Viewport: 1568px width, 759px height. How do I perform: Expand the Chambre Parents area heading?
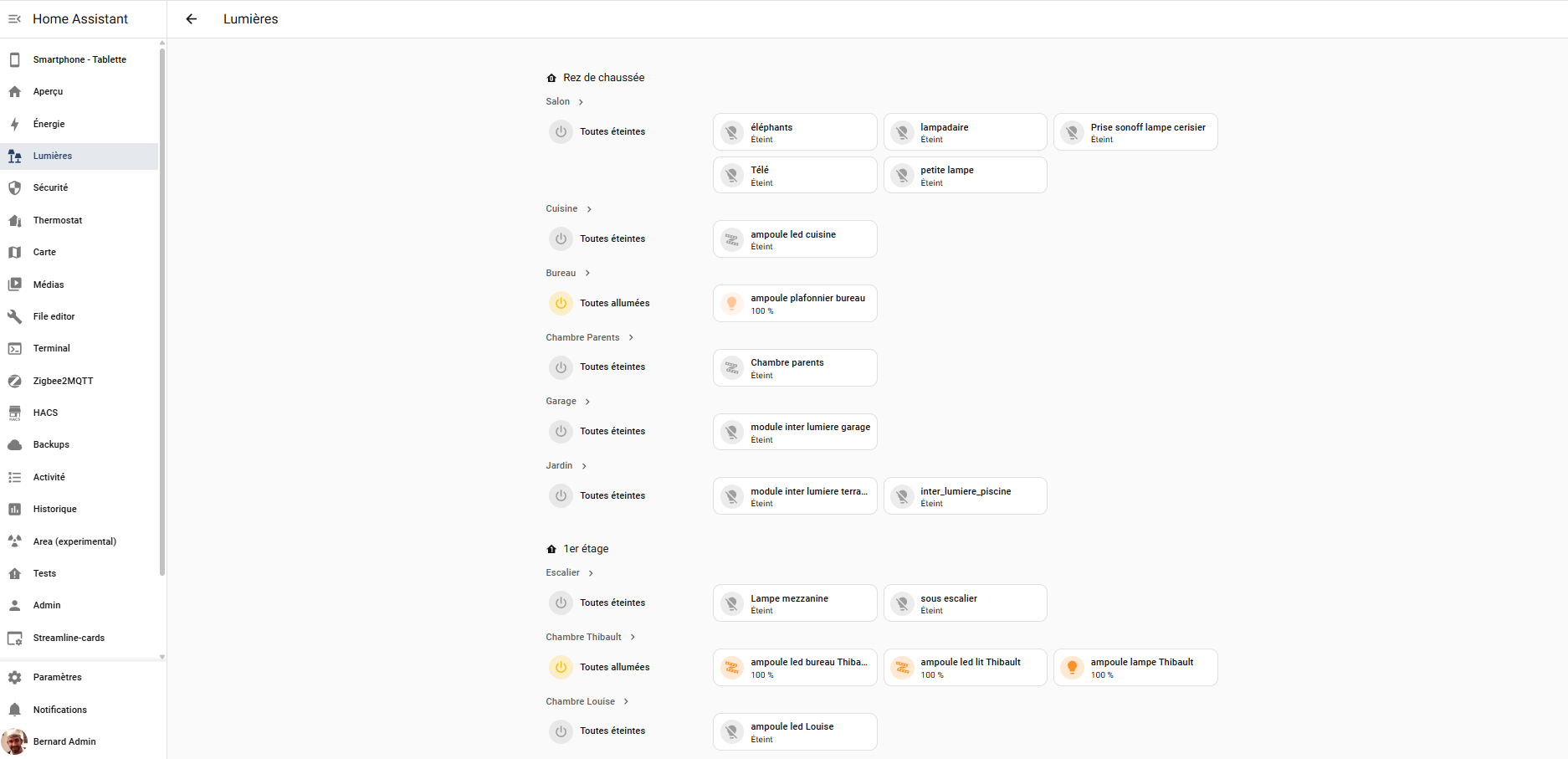583,338
